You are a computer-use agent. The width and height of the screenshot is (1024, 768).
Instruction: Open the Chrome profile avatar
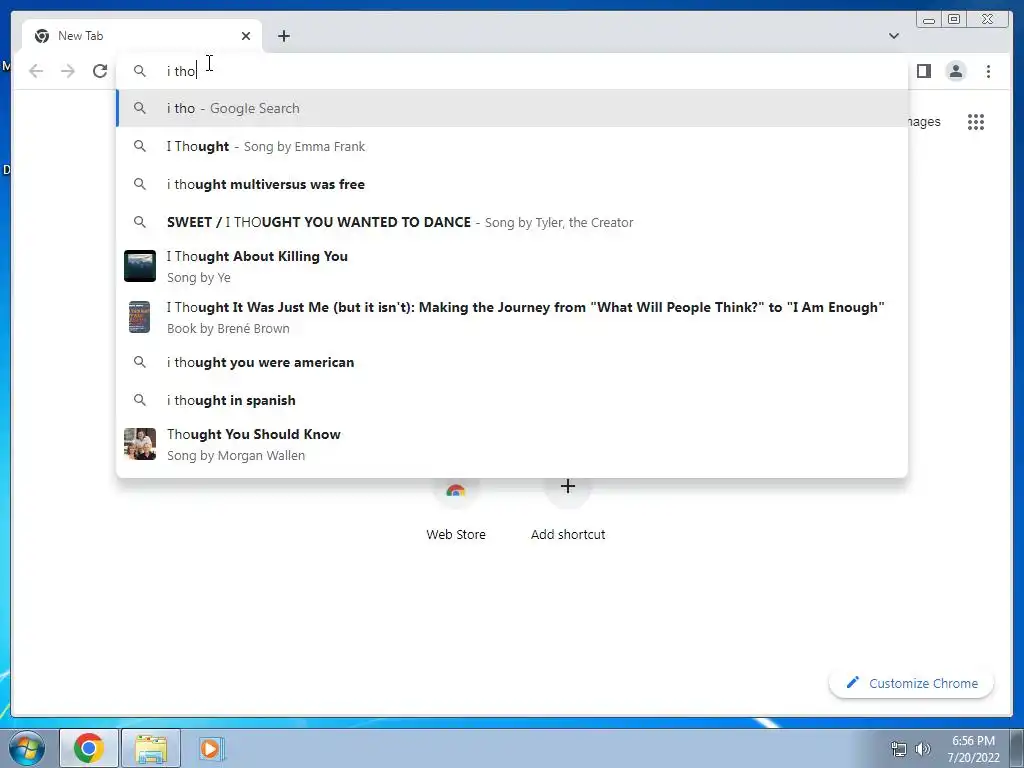tap(956, 71)
